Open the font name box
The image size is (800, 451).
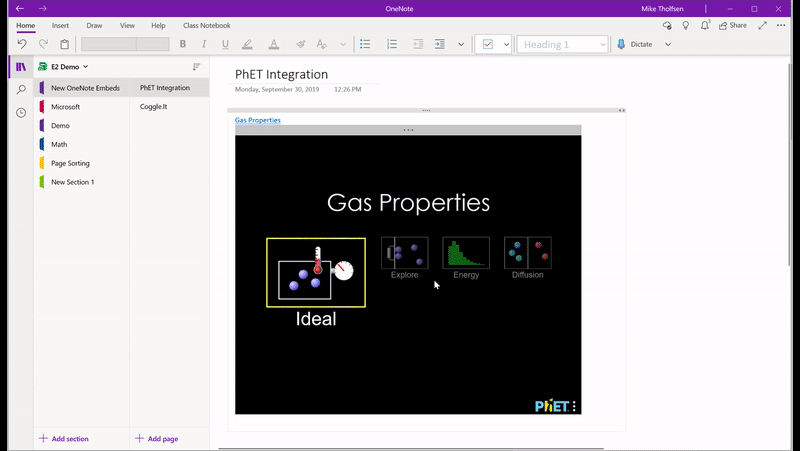pyautogui.click(x=109, y=44)
